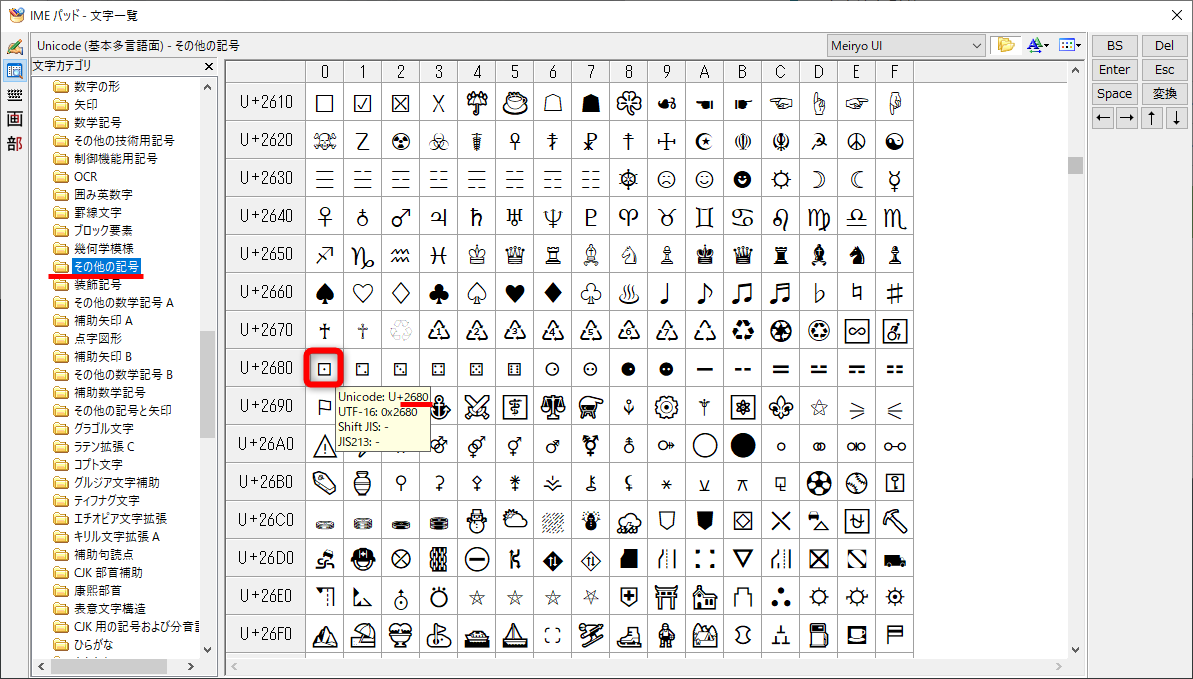1193x679 pixels.
Task: Open the font style dropdown arrow
Action: click(x=1047, y=45)
